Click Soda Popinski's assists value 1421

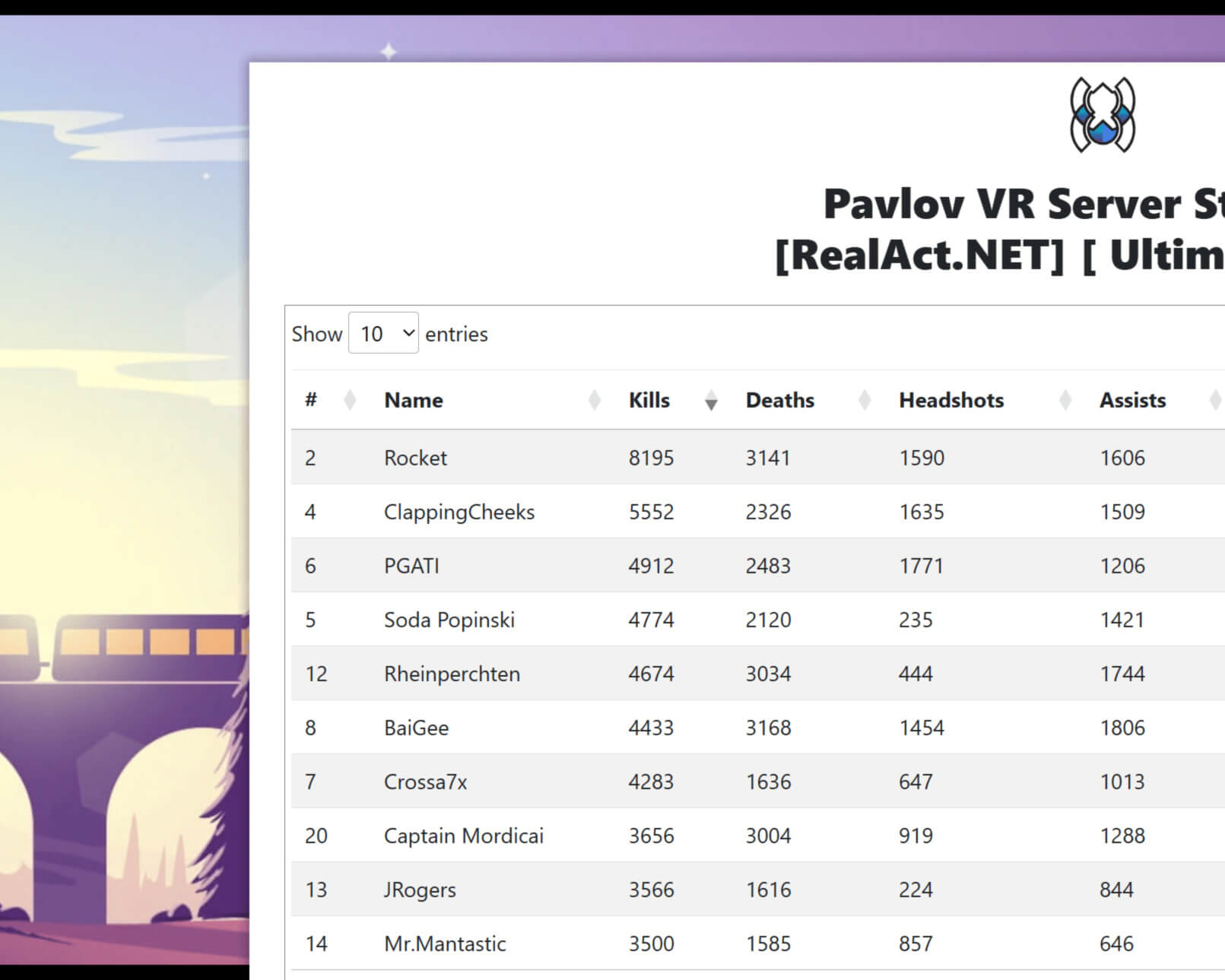[x=1122, y=620]
